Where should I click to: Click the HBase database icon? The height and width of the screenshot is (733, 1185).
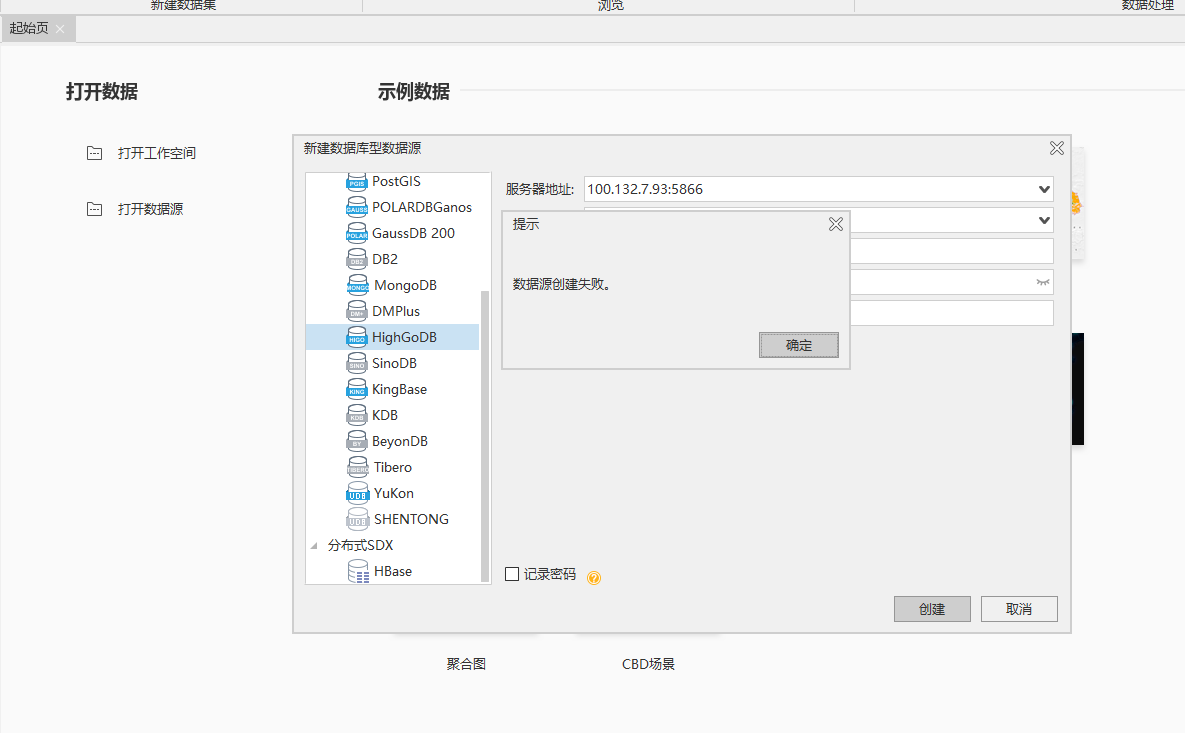click(358, 571)
